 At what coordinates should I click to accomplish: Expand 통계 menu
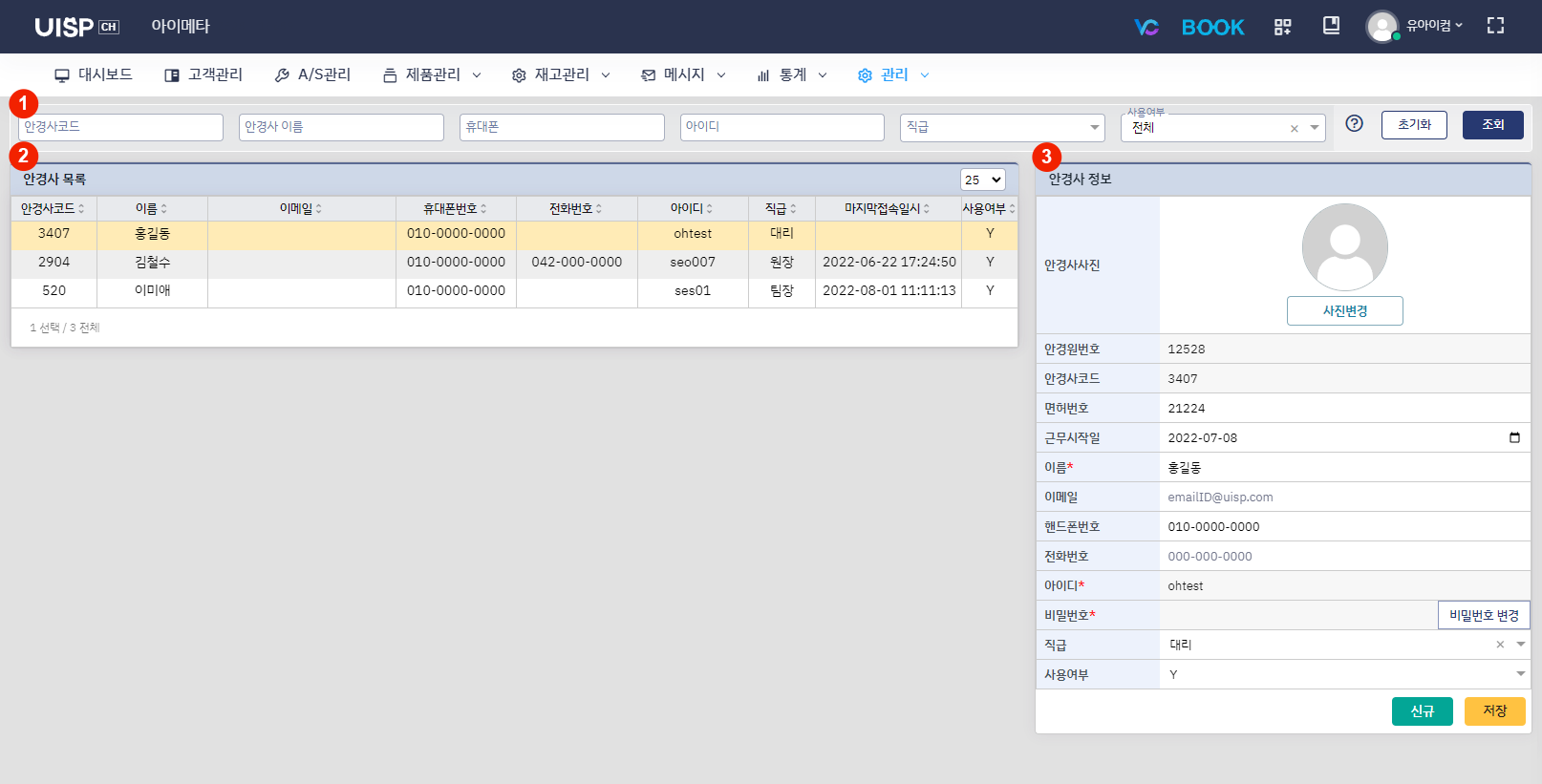(x=792, y=74)
